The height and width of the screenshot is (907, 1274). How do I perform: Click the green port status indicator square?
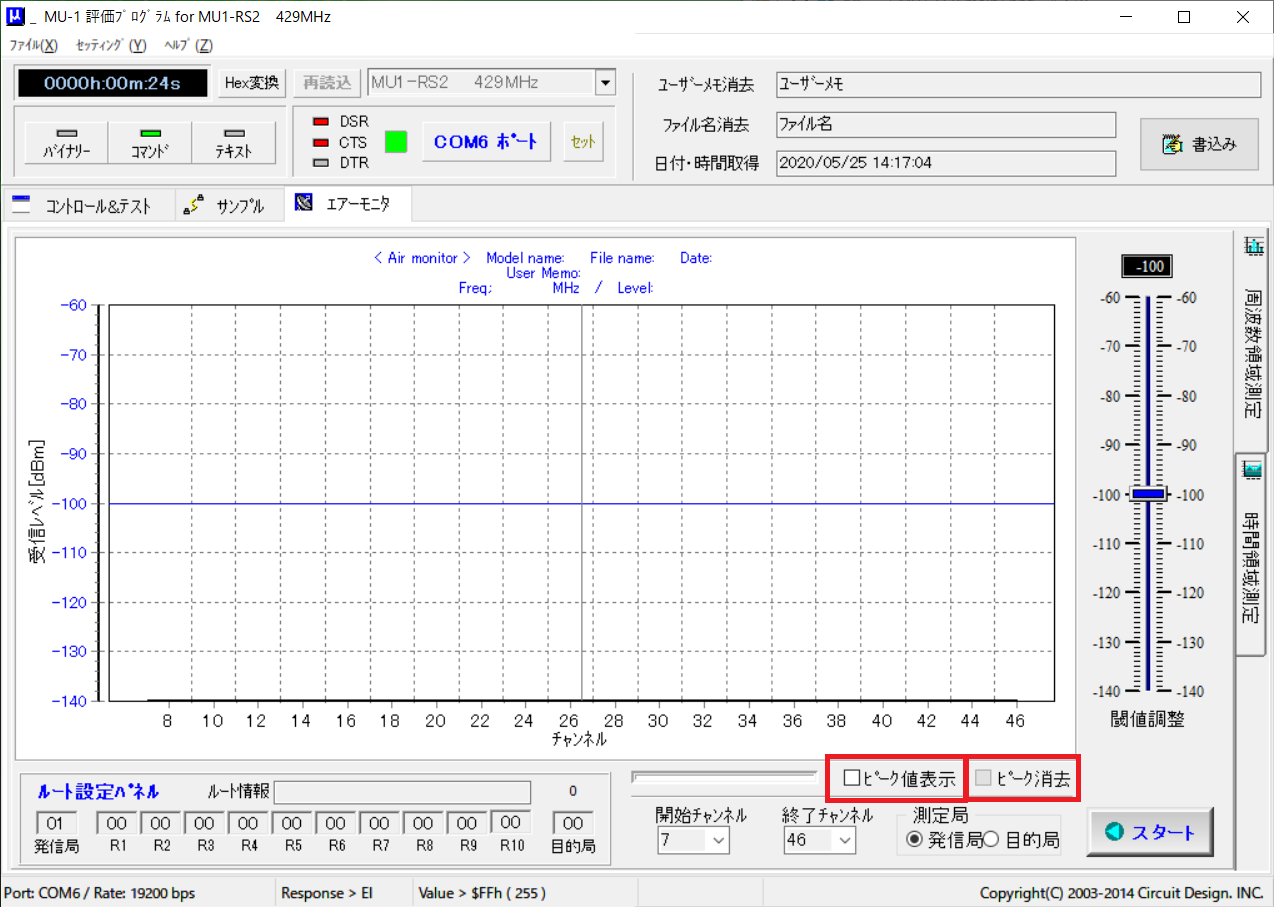397,142
